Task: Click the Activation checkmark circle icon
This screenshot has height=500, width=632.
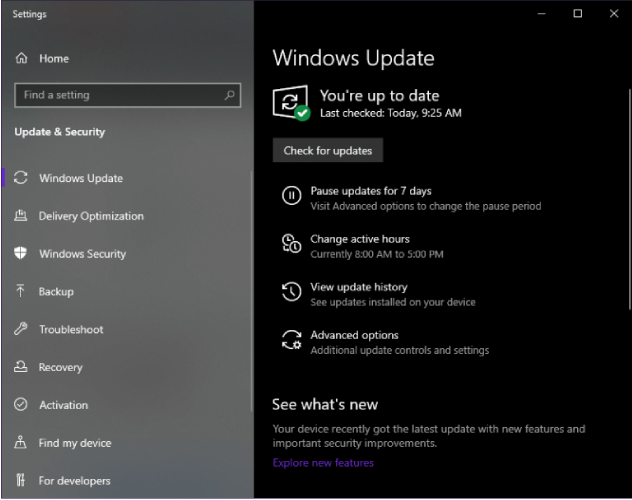Action: [x=21, y=404]
